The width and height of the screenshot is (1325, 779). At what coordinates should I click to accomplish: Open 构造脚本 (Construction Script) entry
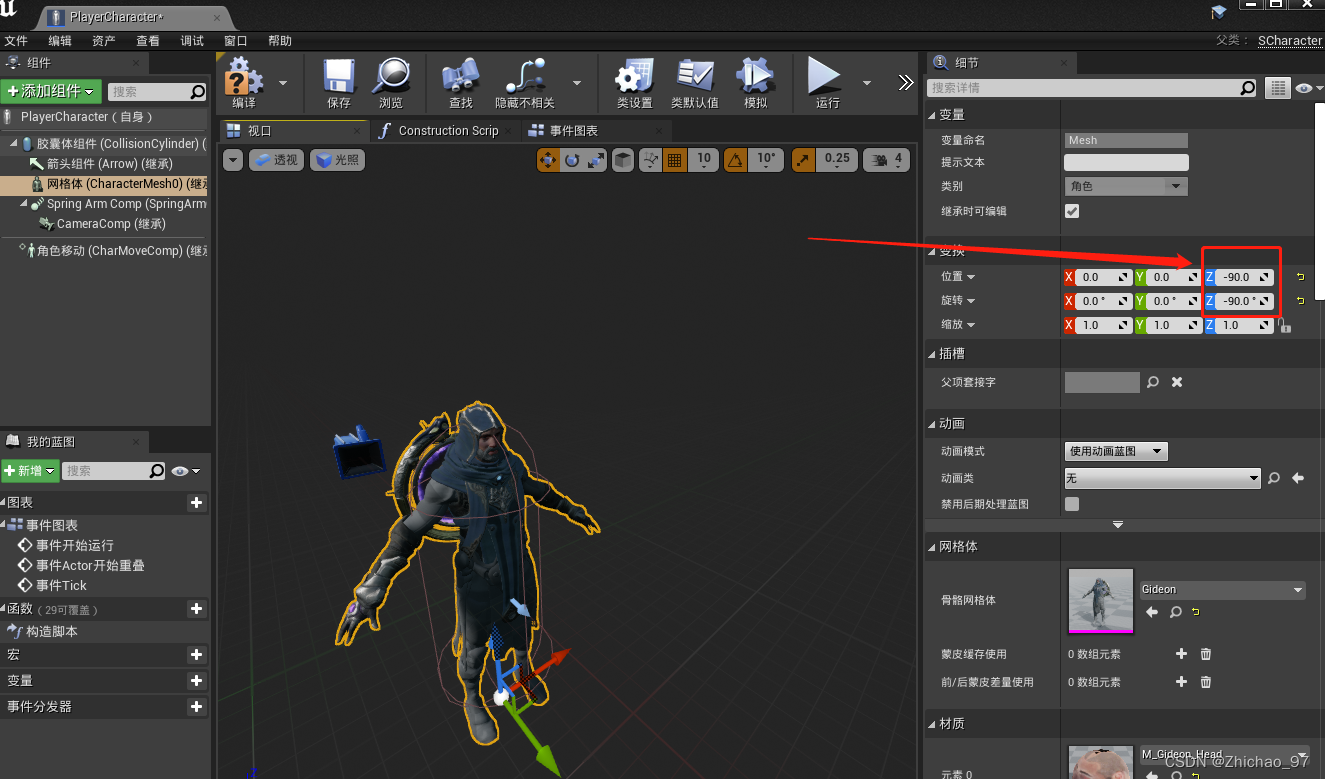pos(51,632)
